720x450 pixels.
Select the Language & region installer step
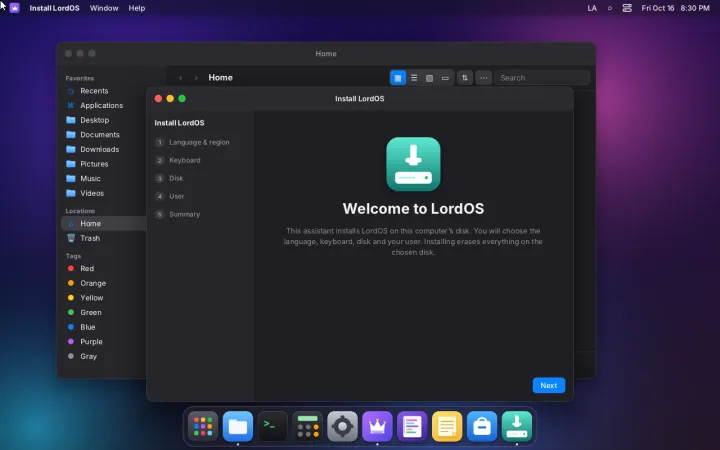192,142
